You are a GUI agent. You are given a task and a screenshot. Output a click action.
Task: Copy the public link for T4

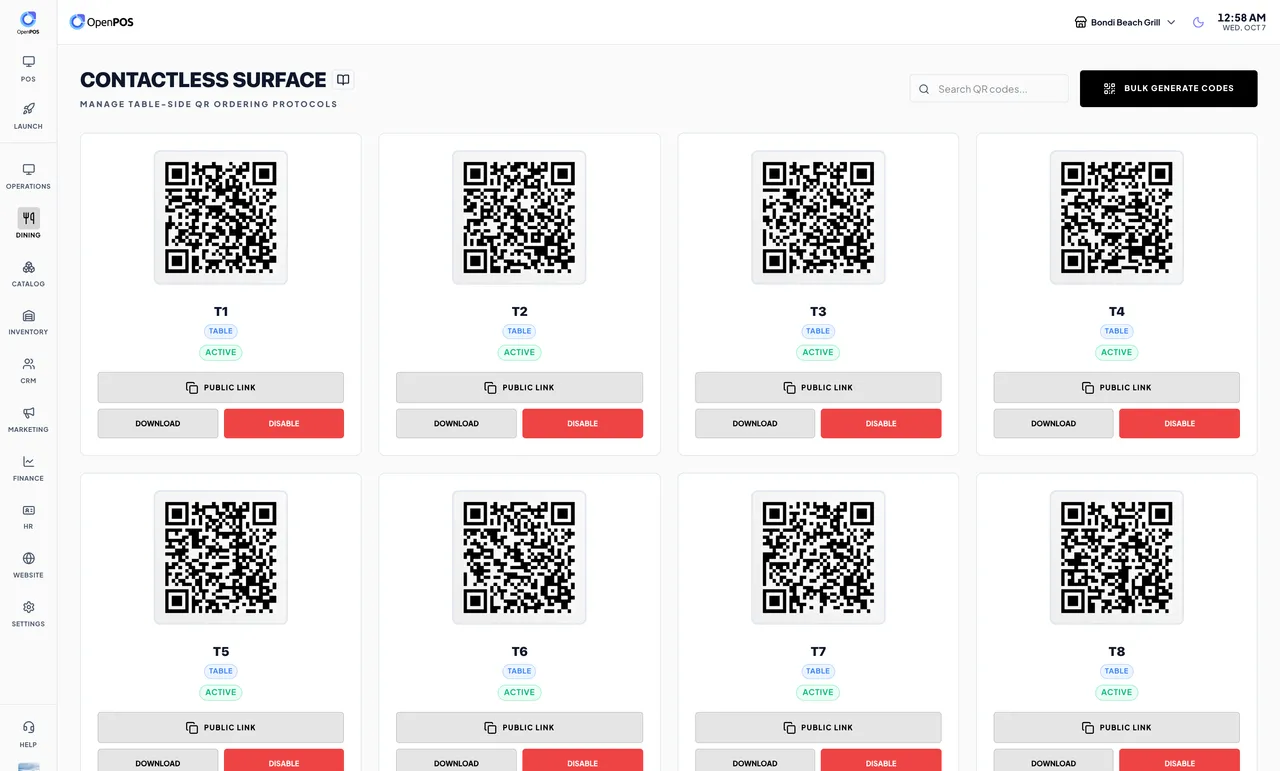1116,387
